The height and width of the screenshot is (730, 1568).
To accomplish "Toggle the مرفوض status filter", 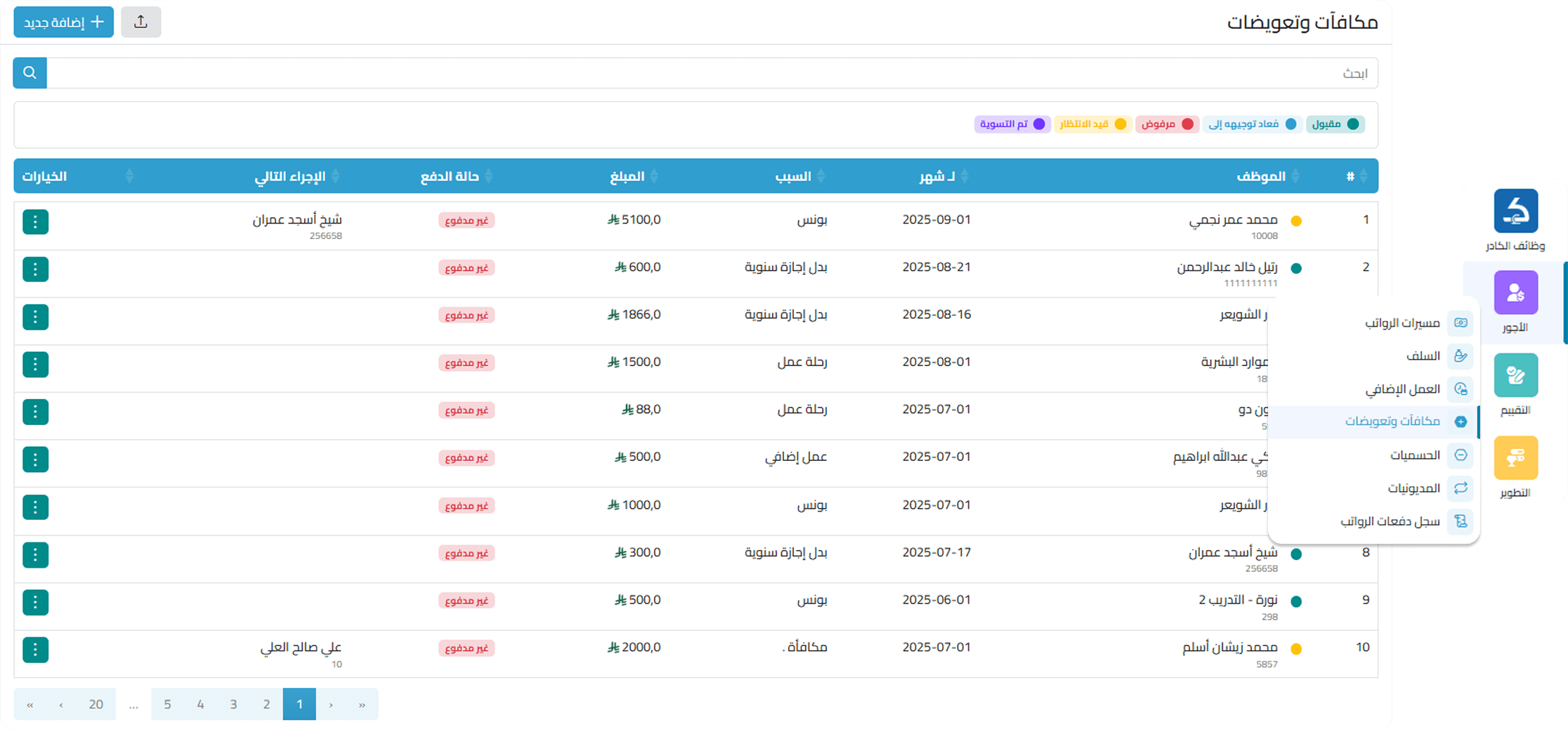I will (1167, 124).
